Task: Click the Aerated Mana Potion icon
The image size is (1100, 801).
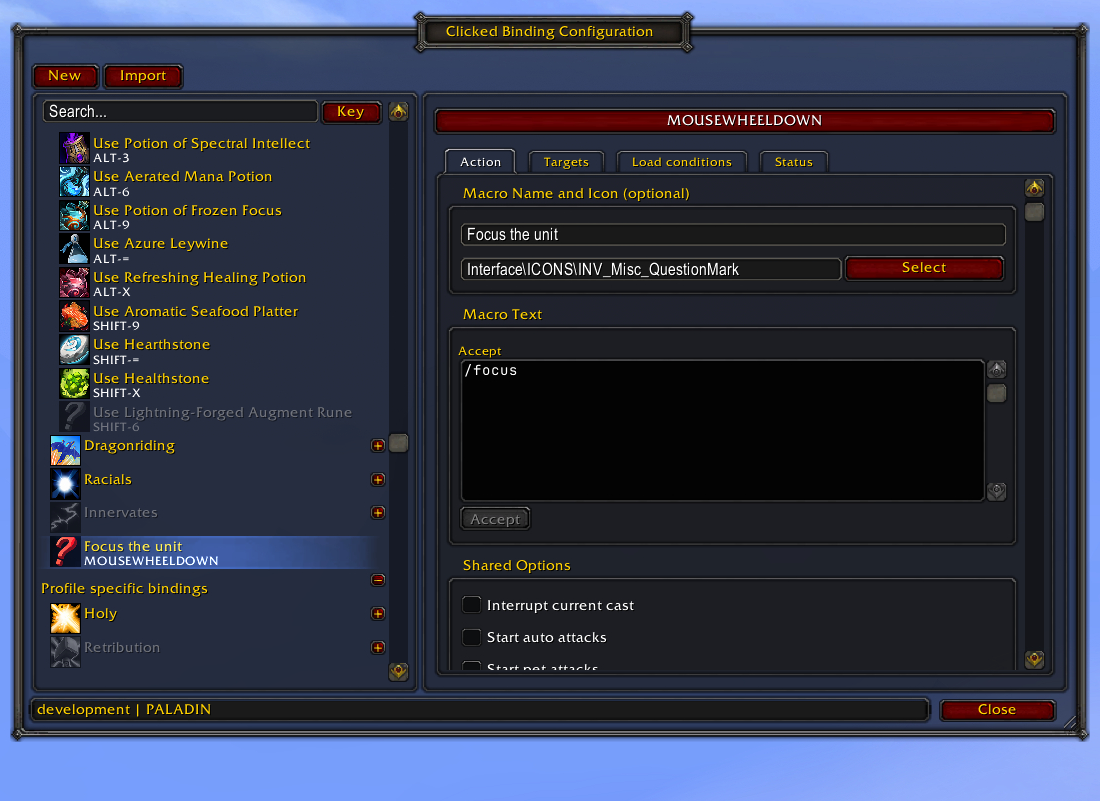Action: (74, 182)
